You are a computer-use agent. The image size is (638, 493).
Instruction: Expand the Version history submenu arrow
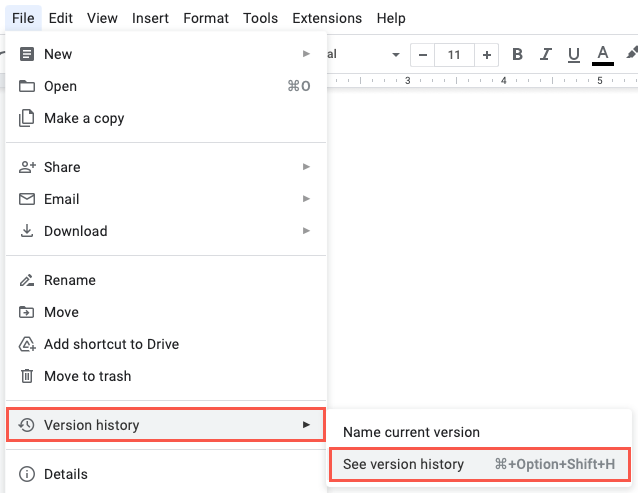click(306, 425)
